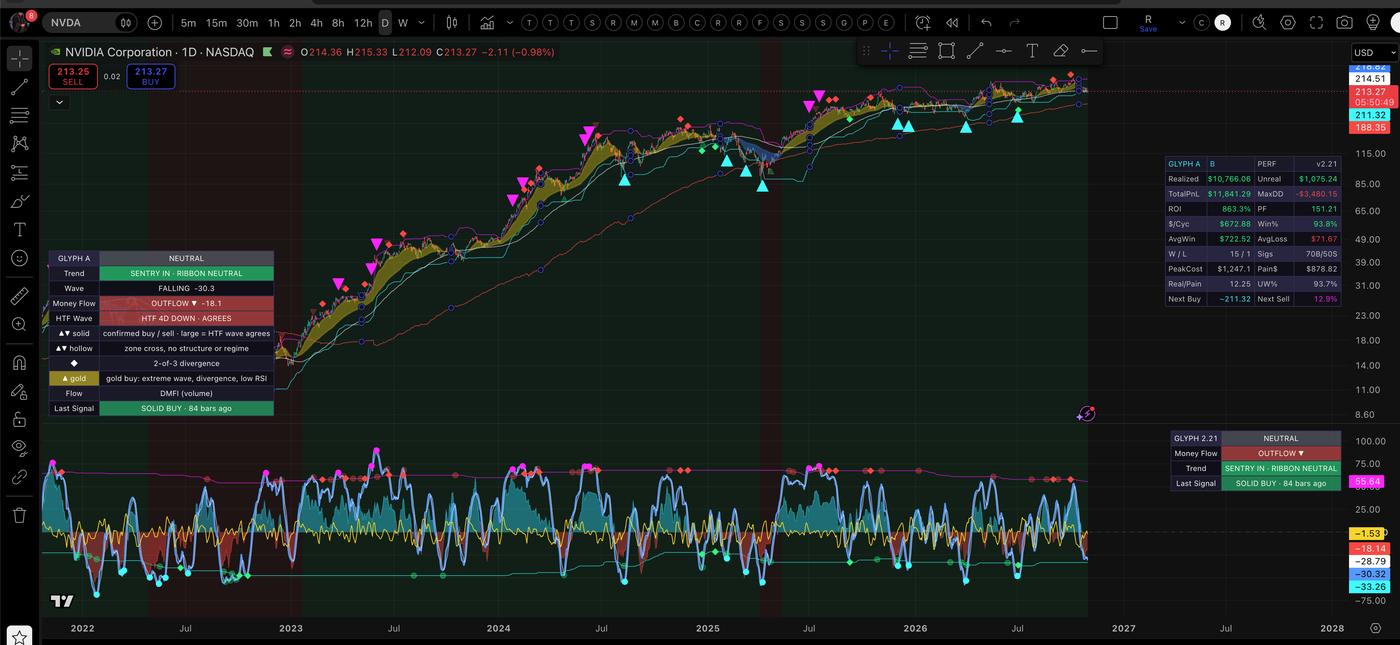Enter fullscreen chart mode

(x=1316, y=22)
